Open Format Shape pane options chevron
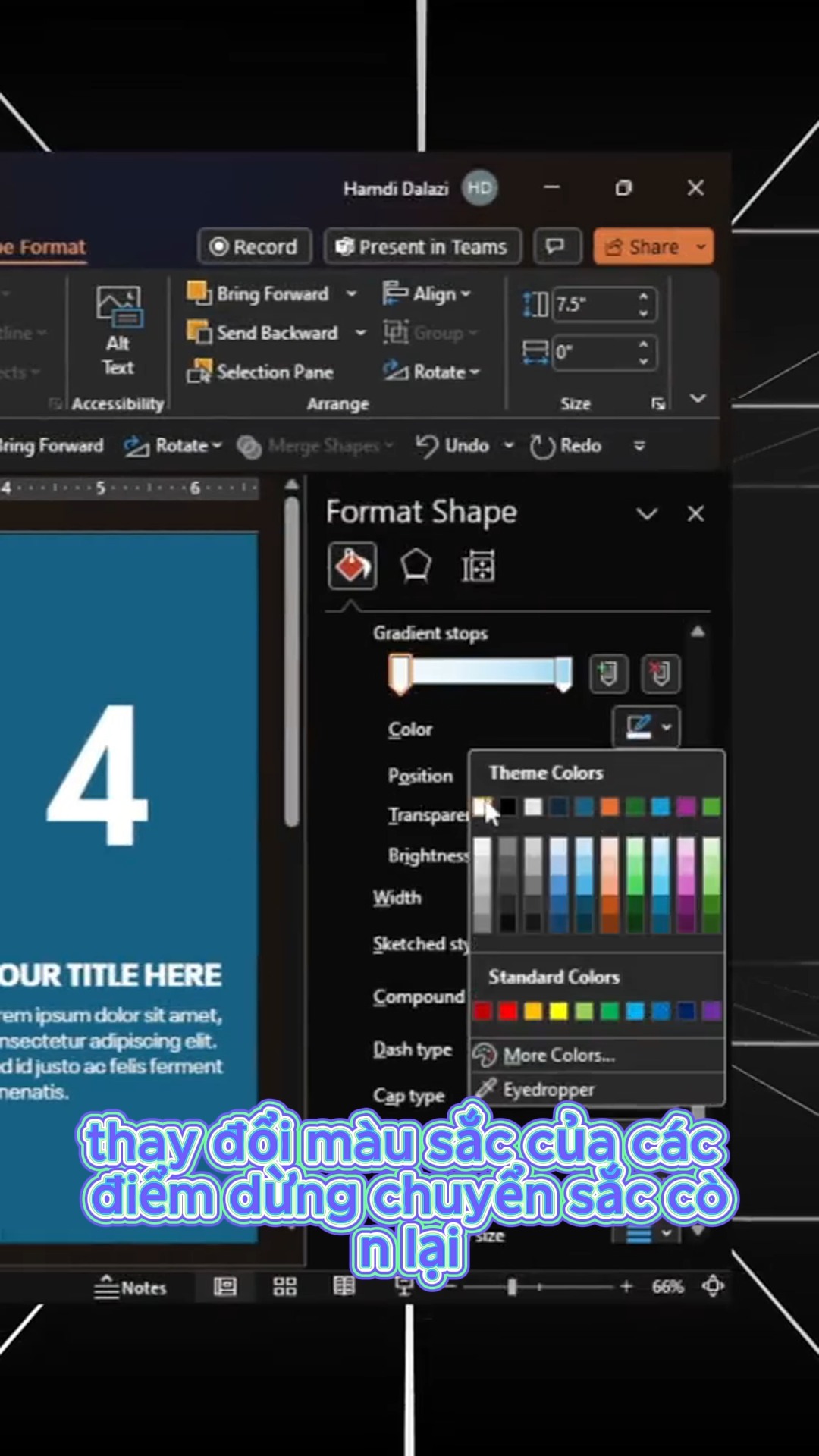The image size is (819, 1456). click(x=647, y=514)
